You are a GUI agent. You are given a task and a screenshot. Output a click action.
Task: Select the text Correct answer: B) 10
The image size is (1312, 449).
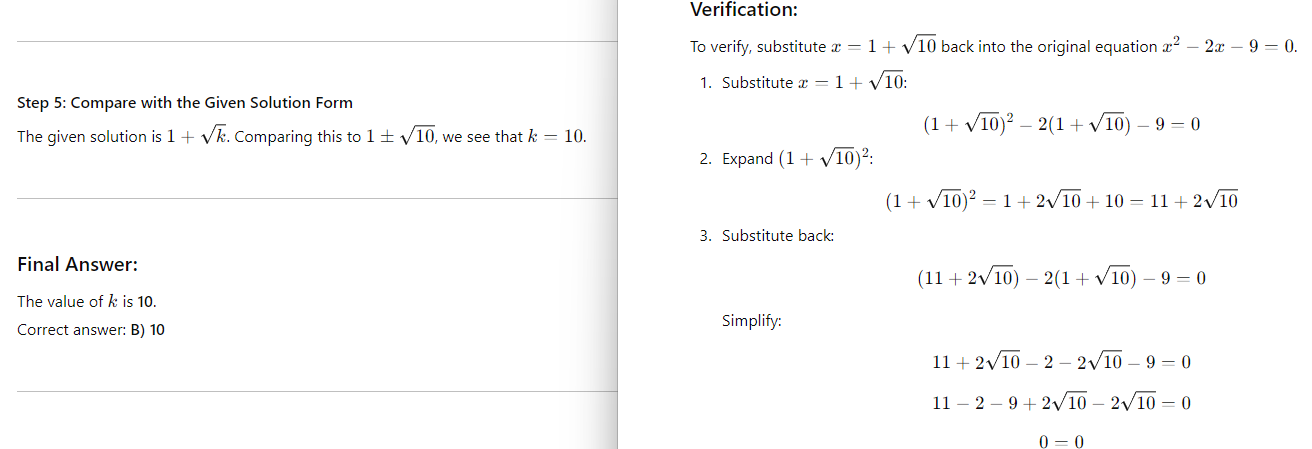[91, 330]
